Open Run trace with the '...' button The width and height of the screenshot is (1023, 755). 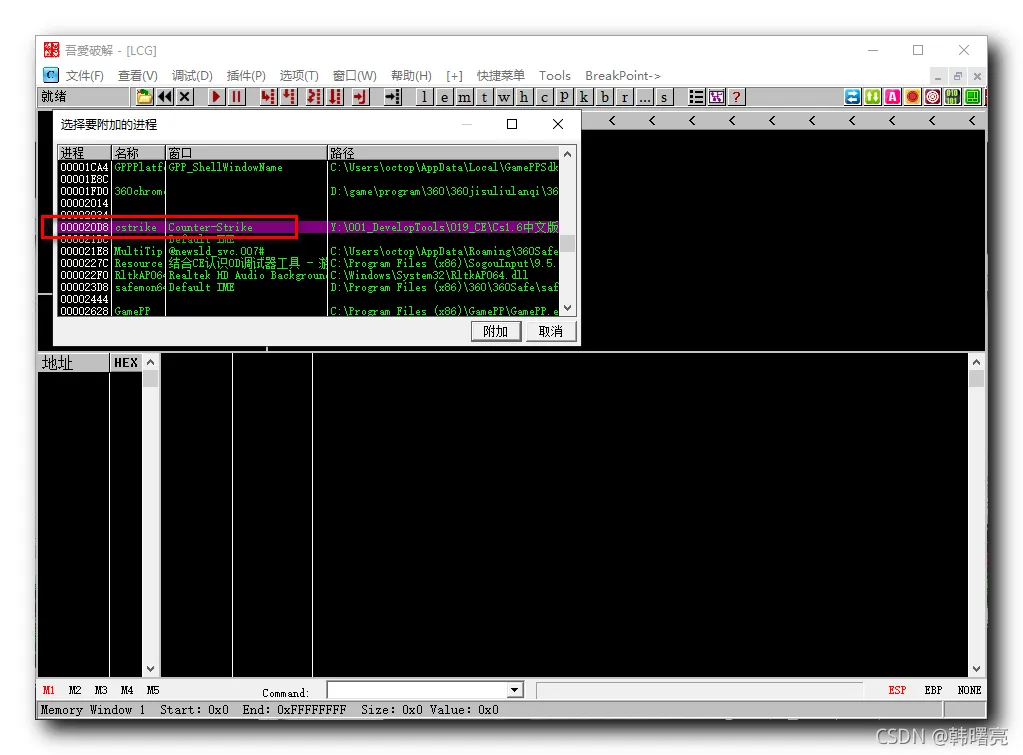point(645,97)
